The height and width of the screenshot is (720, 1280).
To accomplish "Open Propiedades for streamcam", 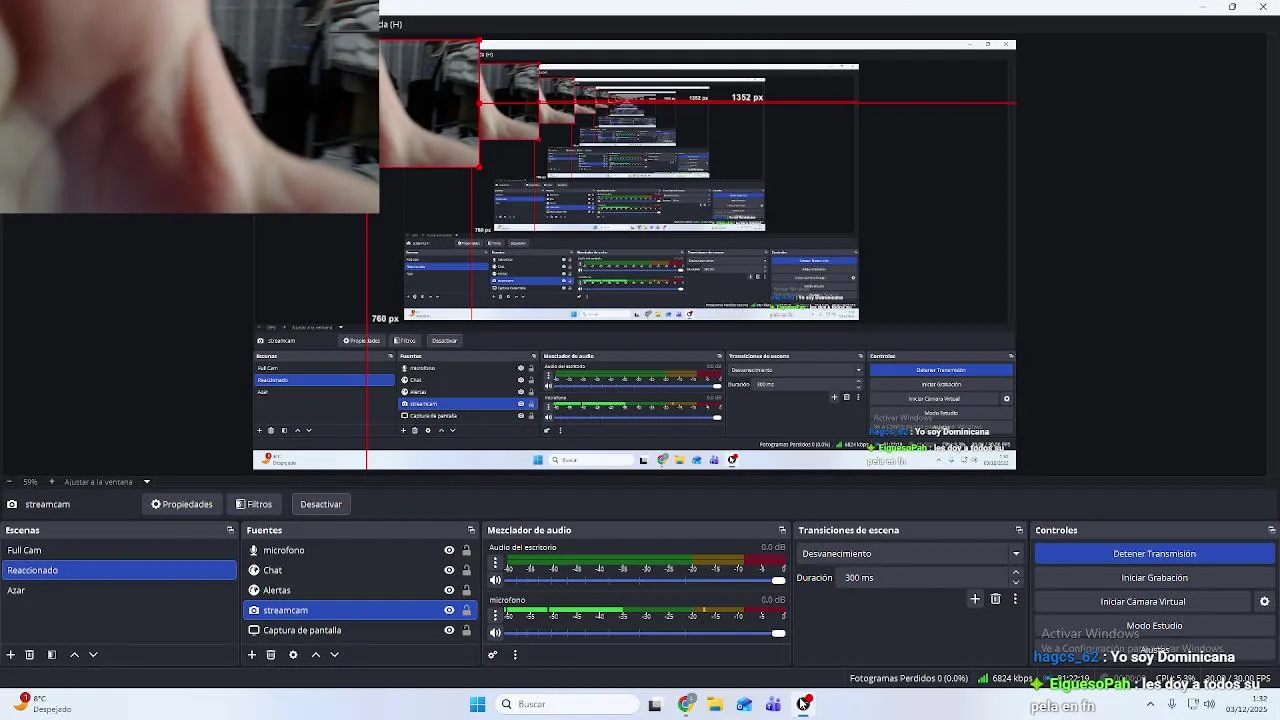I will [x=182, y=504].
